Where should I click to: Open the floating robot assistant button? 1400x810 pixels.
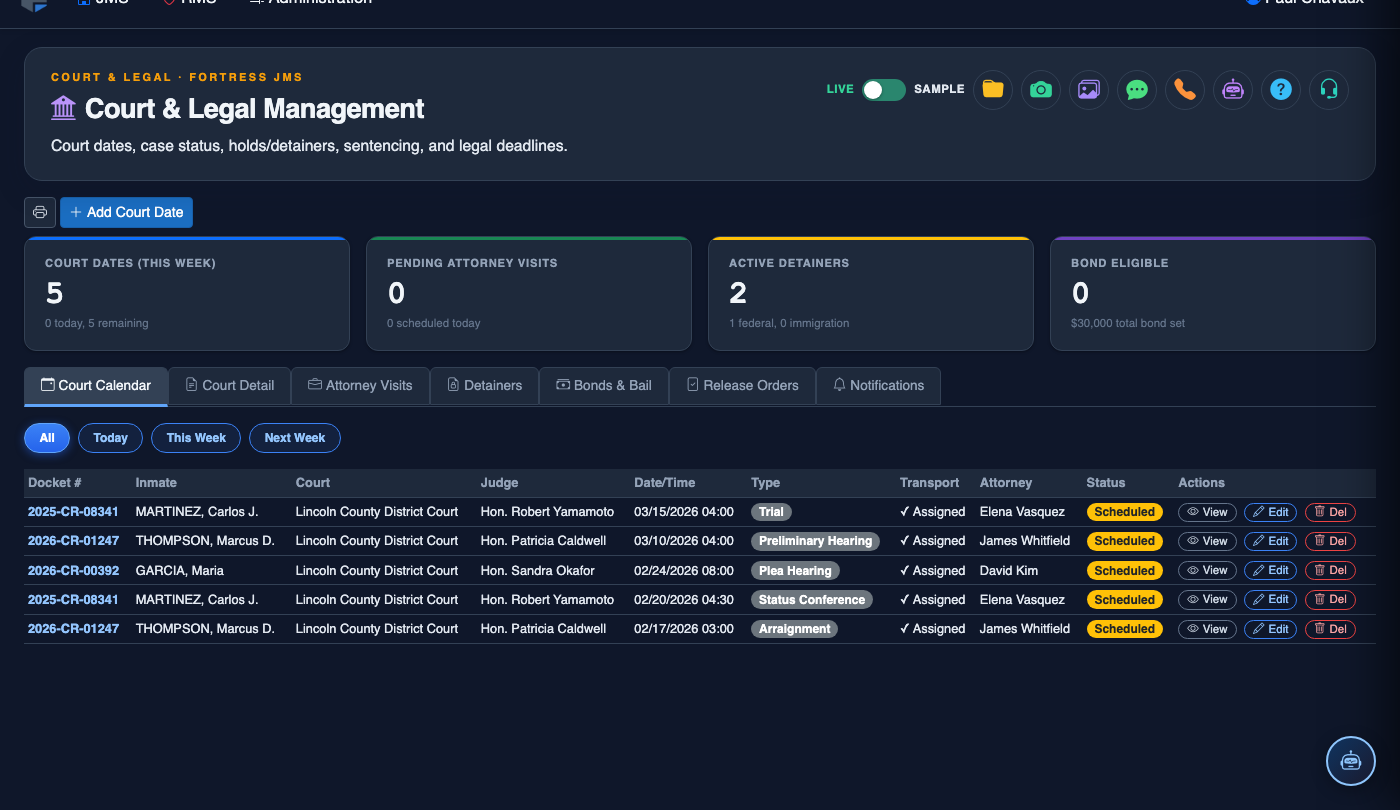(x=1351, y=761)
